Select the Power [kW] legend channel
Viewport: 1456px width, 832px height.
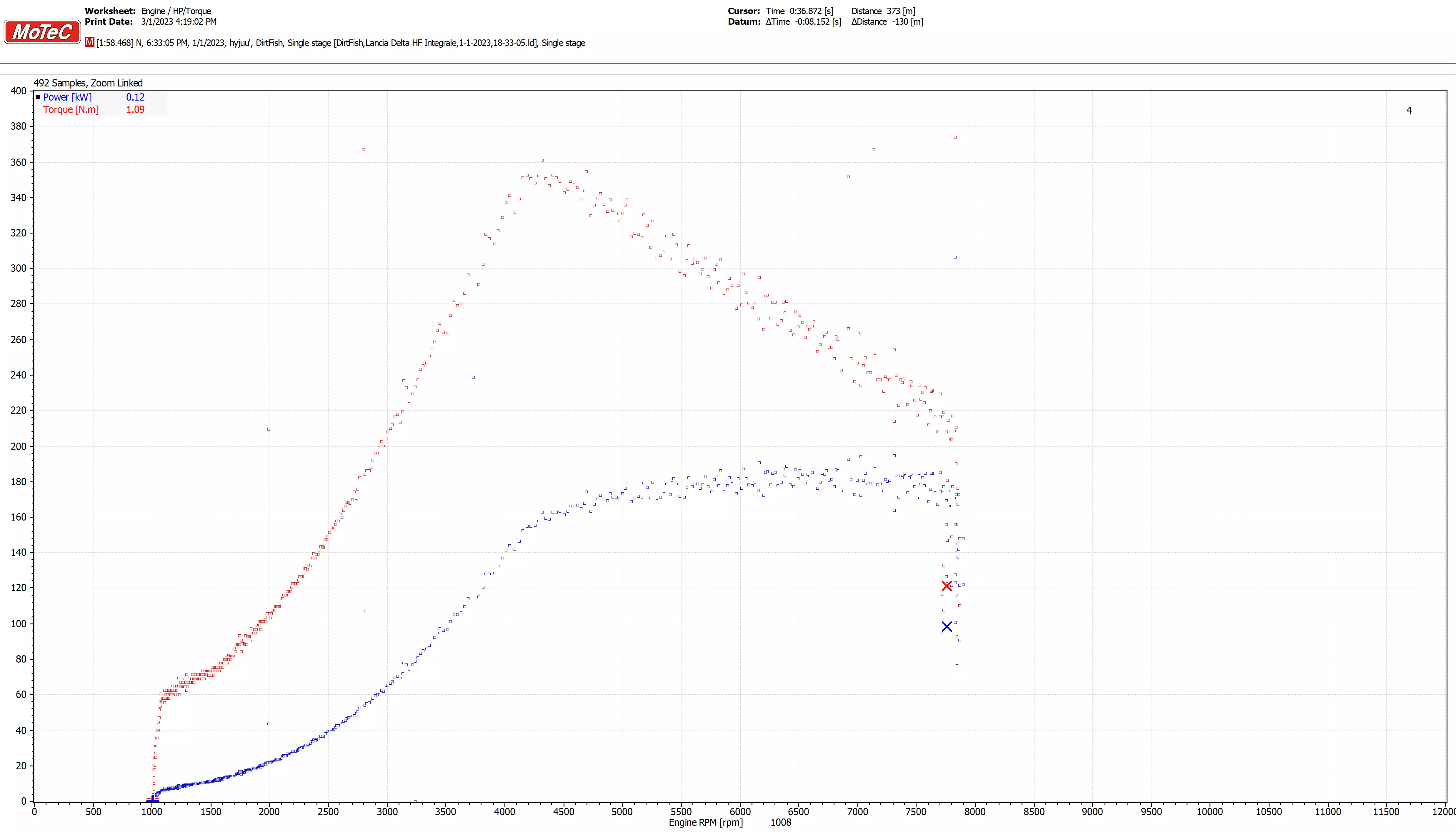[67, 97]
